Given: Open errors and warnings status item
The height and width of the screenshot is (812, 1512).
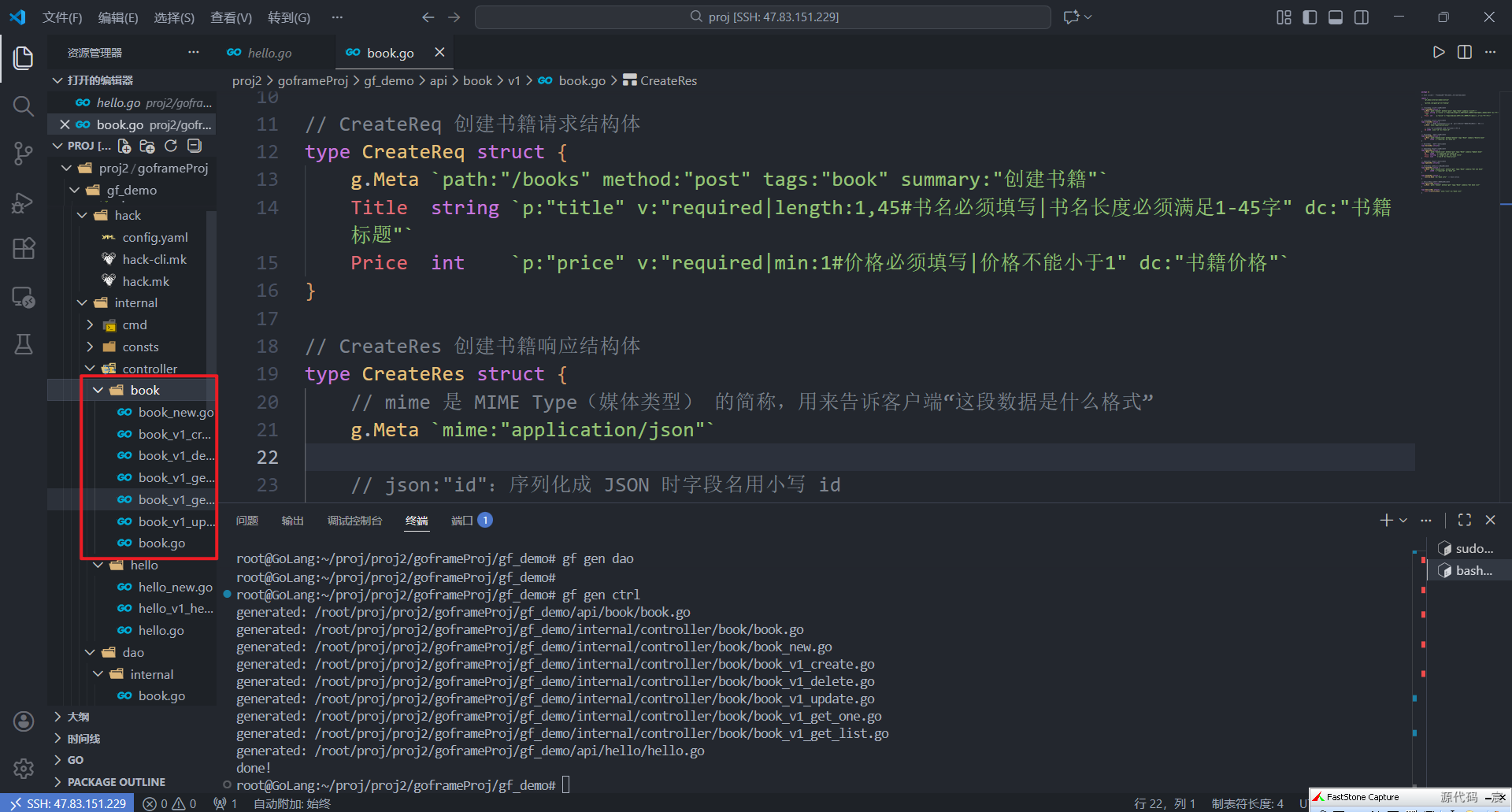Looking at the screenshot, I should (169, 803).
